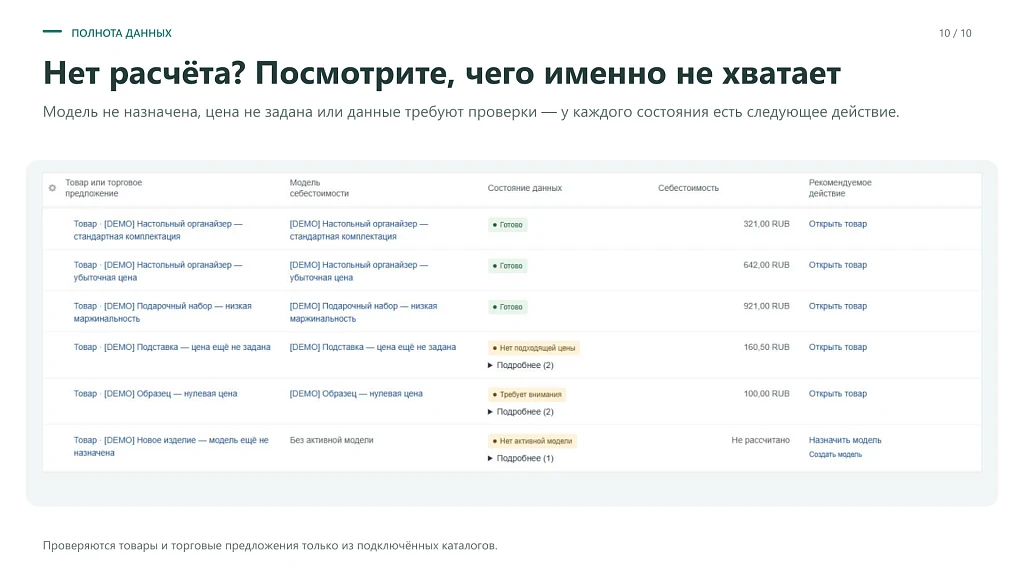
Task: Click the "Готово" badge in the 321,00 RUB row
Action: coord(507,225)
